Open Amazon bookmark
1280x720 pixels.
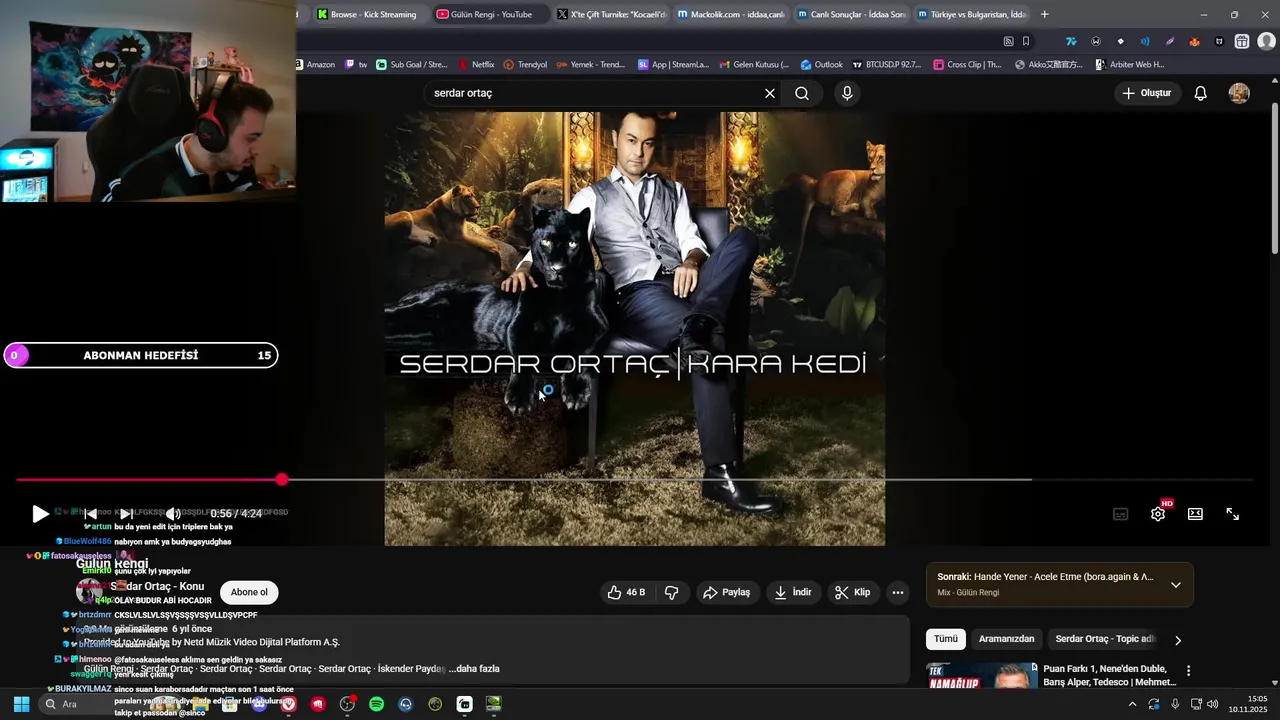tap(315, 65)
